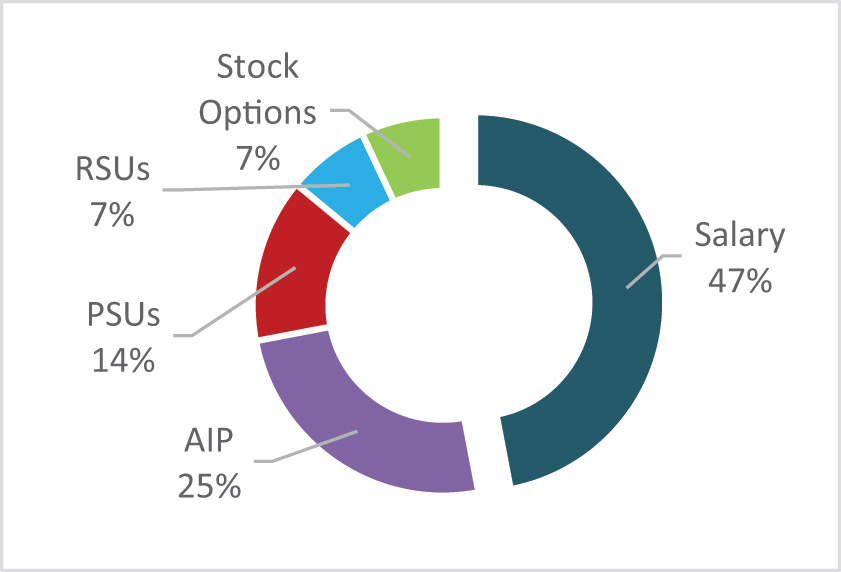Click the empty white center of donut
The width and height of the screenshot is (841, 572).
pos(459,301)
